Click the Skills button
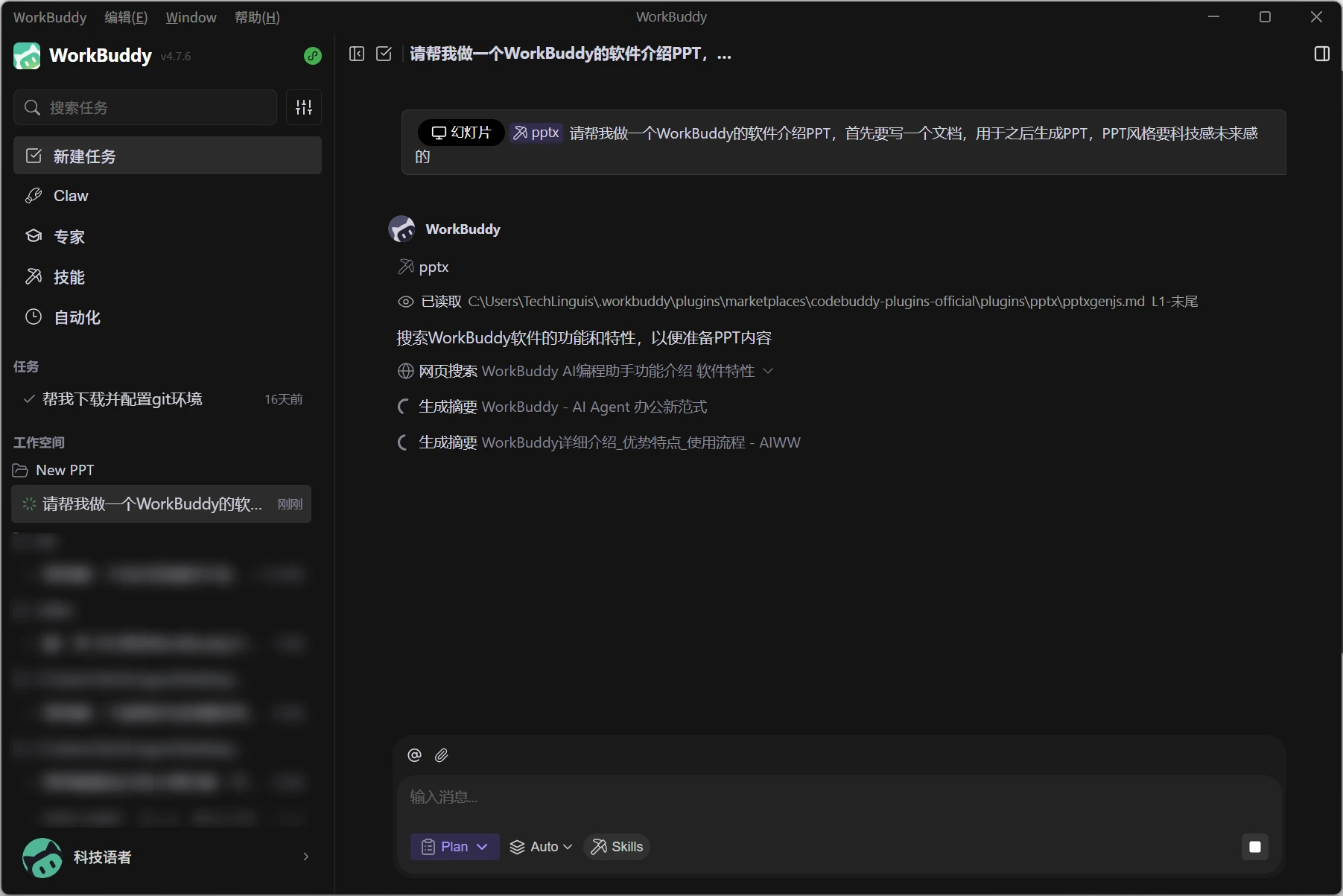This screenshot has height=896, width=1343. point(617,847)
